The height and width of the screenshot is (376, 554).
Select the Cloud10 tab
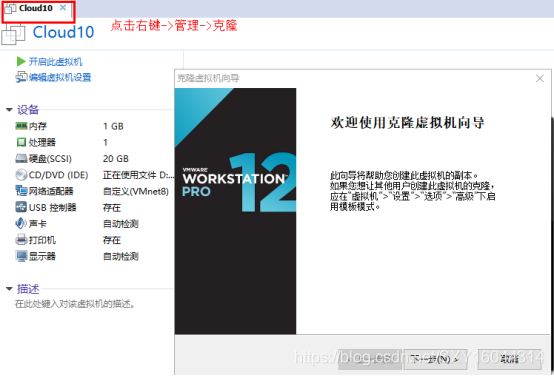38,8
